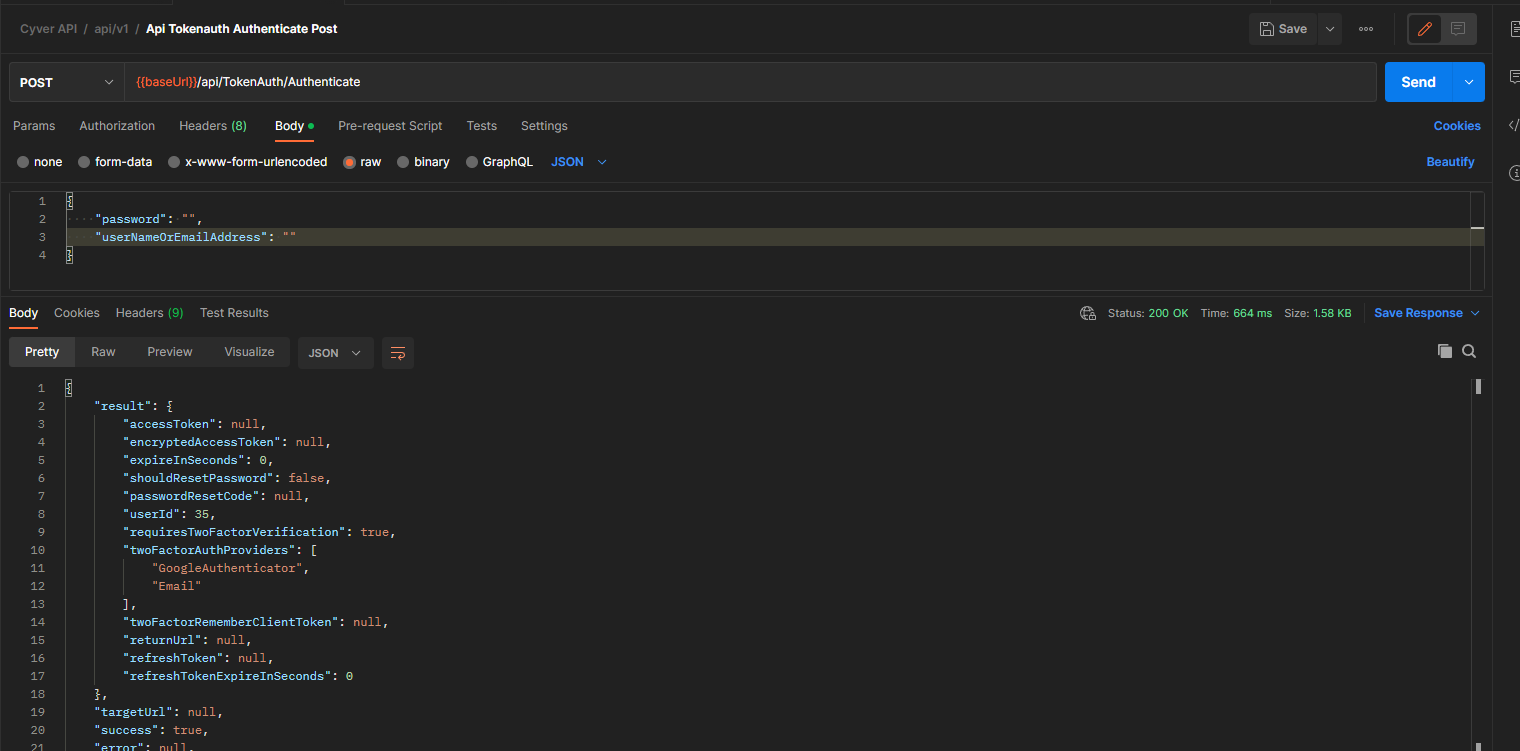Viewport: 1520px width, 751px height.
Task: Open the Preview response tab
Action: click(169, 351)
